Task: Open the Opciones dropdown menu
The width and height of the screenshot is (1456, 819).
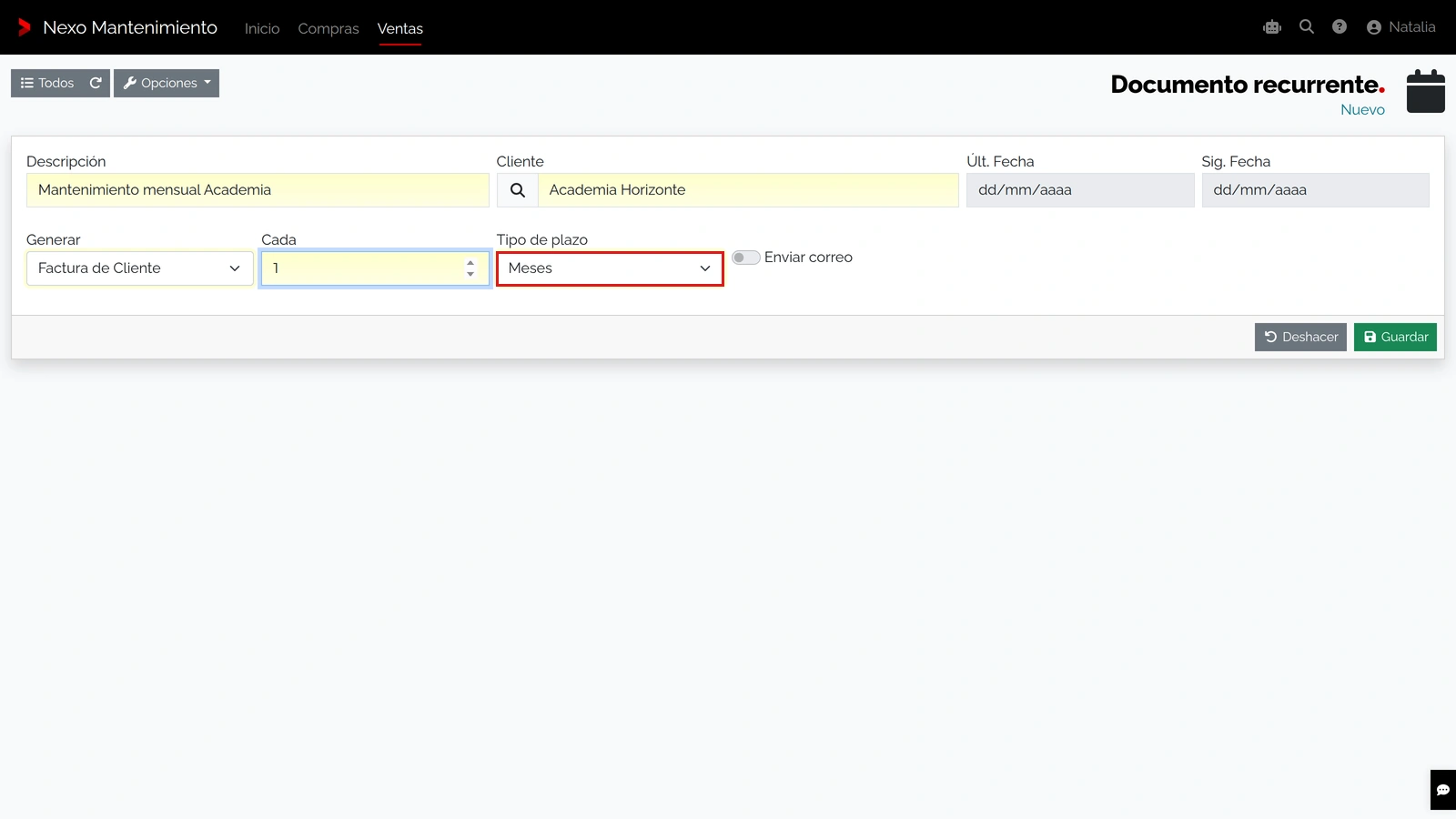Action: (167, 83)
